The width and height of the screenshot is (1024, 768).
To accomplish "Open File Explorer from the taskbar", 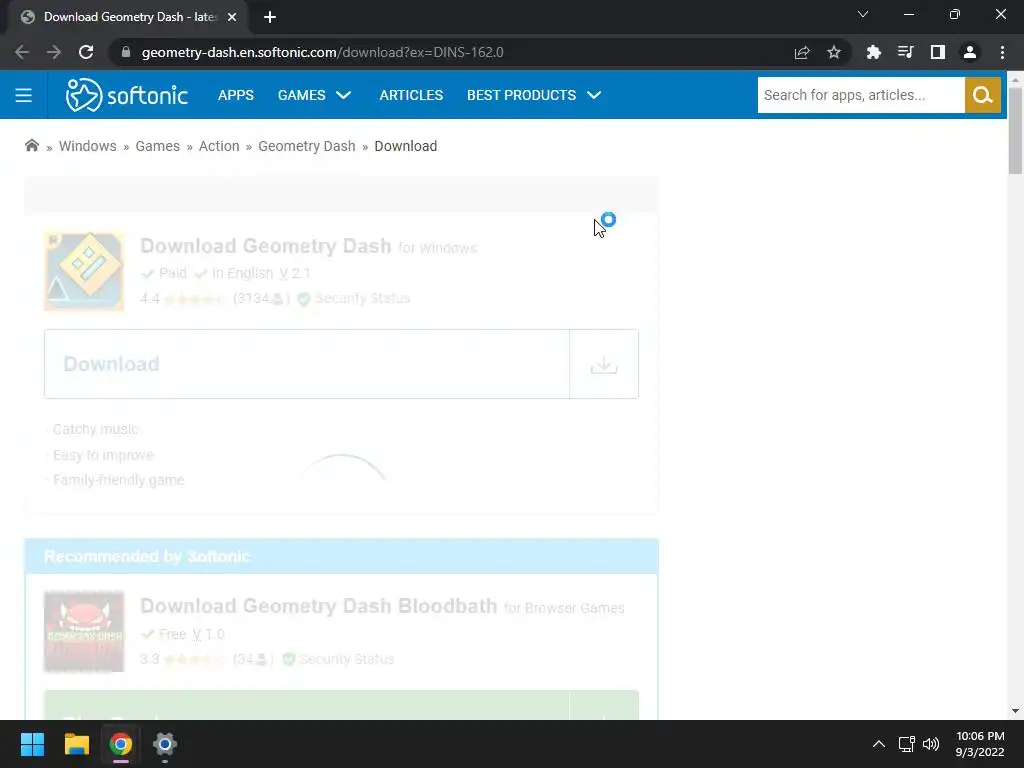I will click(76, 744).
